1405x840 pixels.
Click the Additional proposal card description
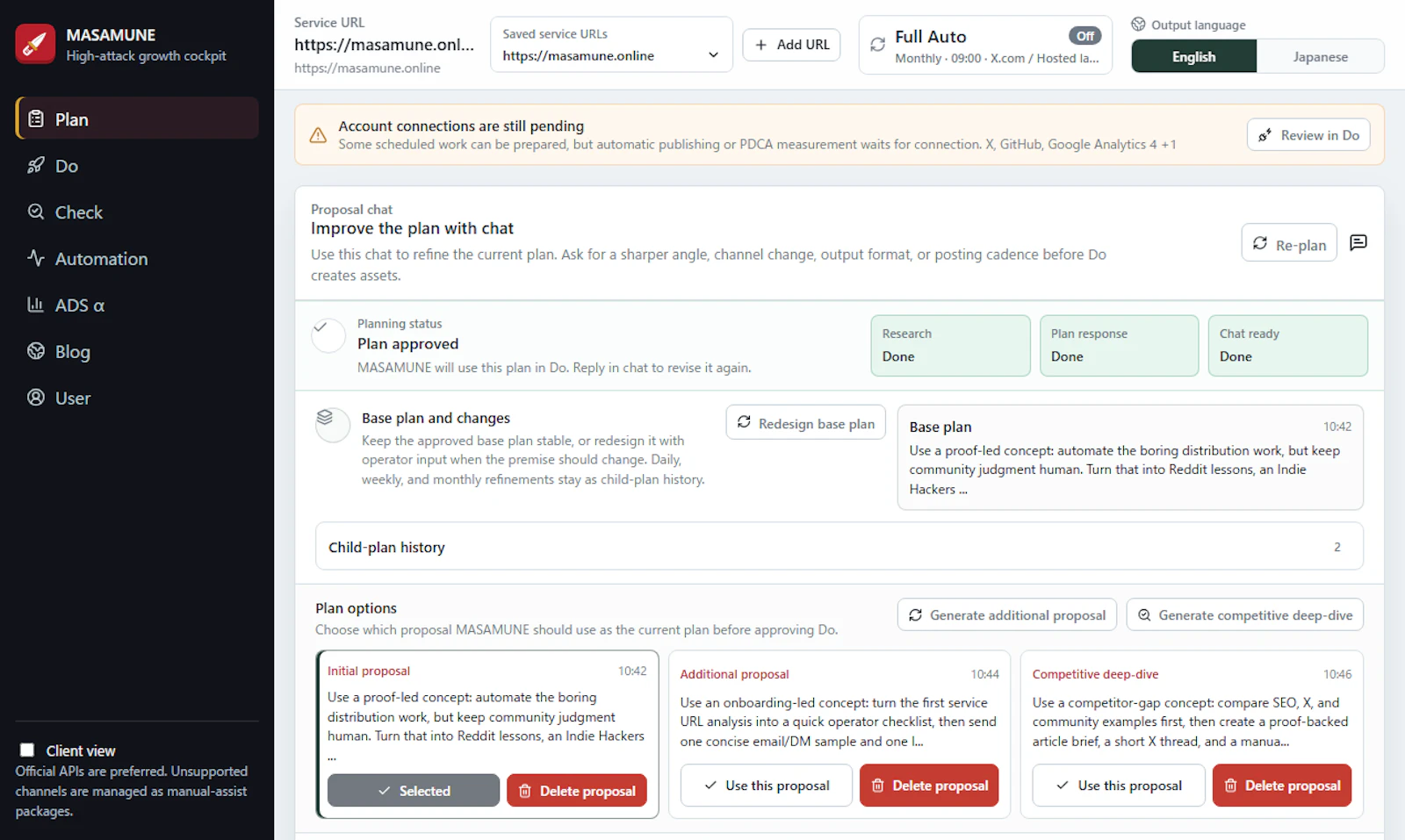click(839, 722)
